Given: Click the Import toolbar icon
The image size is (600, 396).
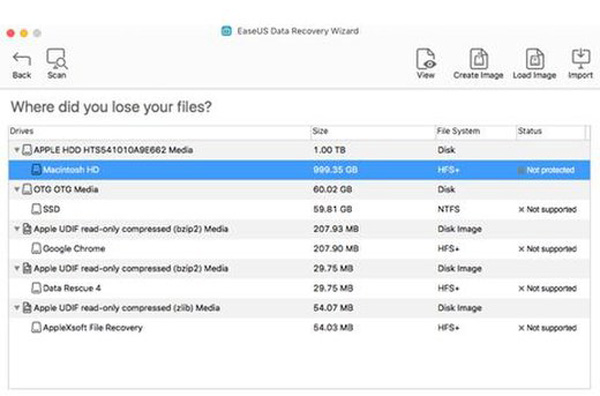Looking at the screenshot, I should pyautogui.click(x=581, y=58).
